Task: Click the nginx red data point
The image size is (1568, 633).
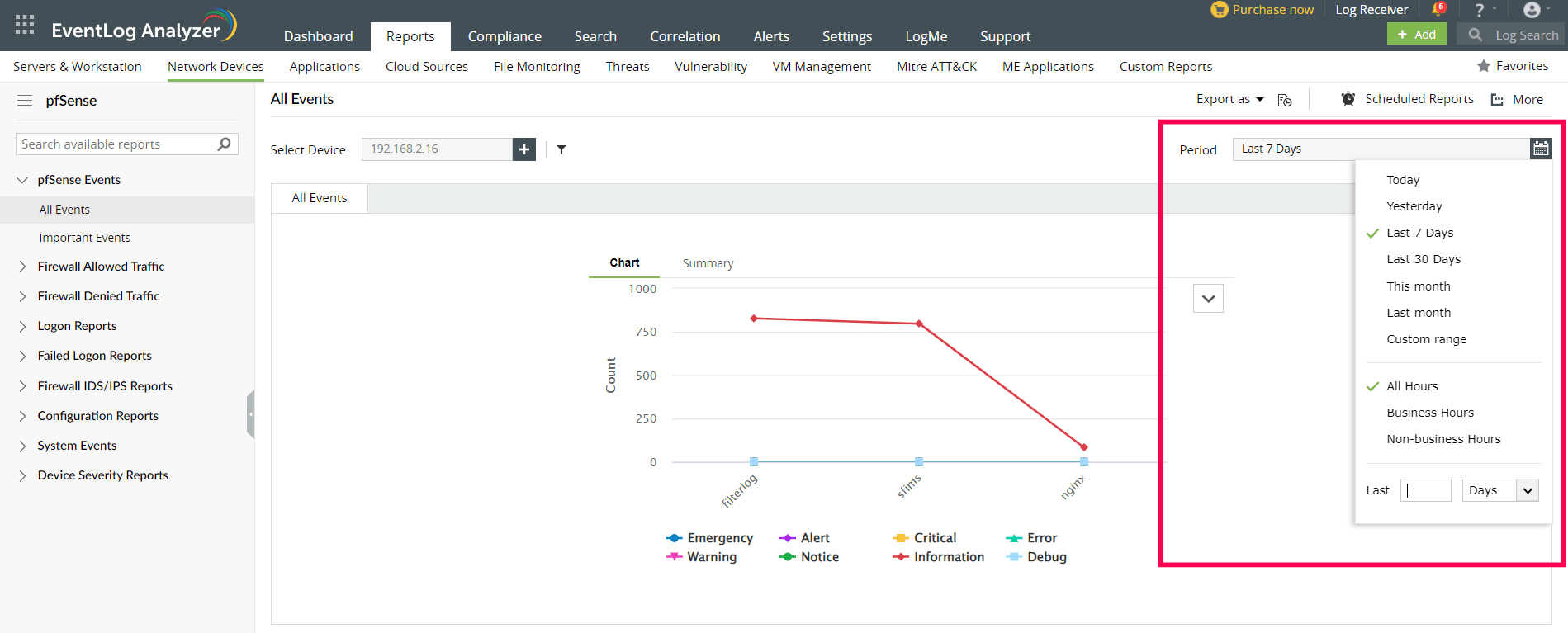Action: pyautogui.click(x=1084, y=447)
